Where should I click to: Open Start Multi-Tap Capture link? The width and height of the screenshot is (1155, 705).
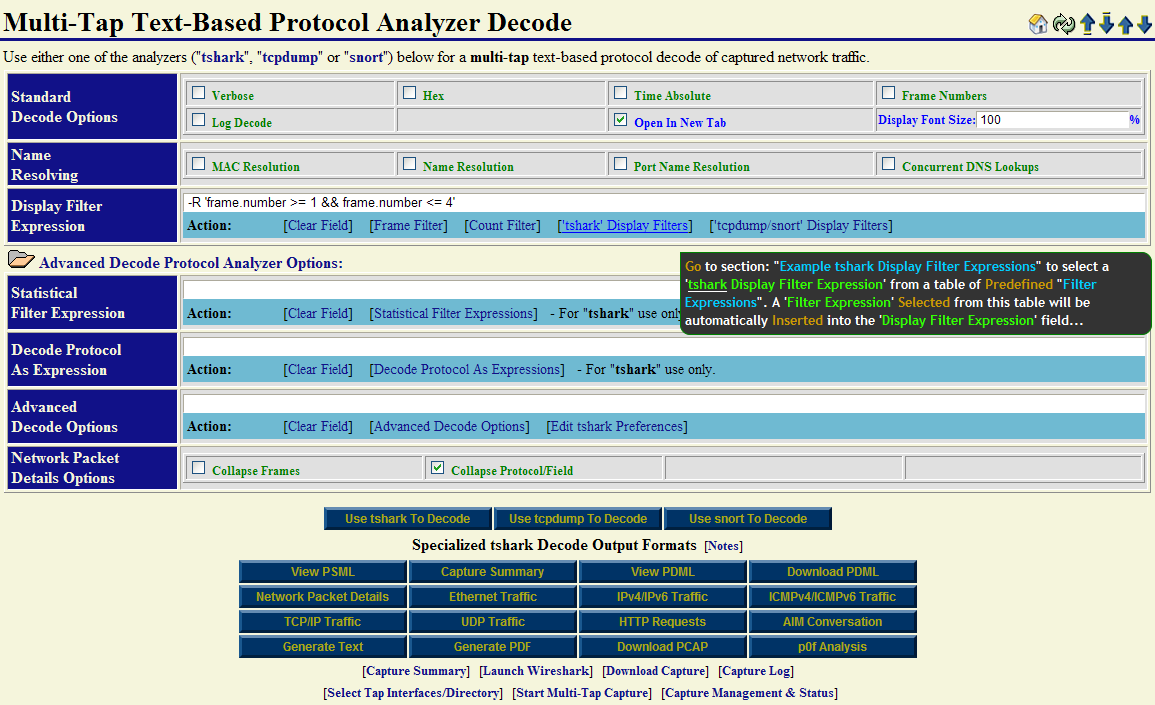pyautogui.click(x=582, y=693)
